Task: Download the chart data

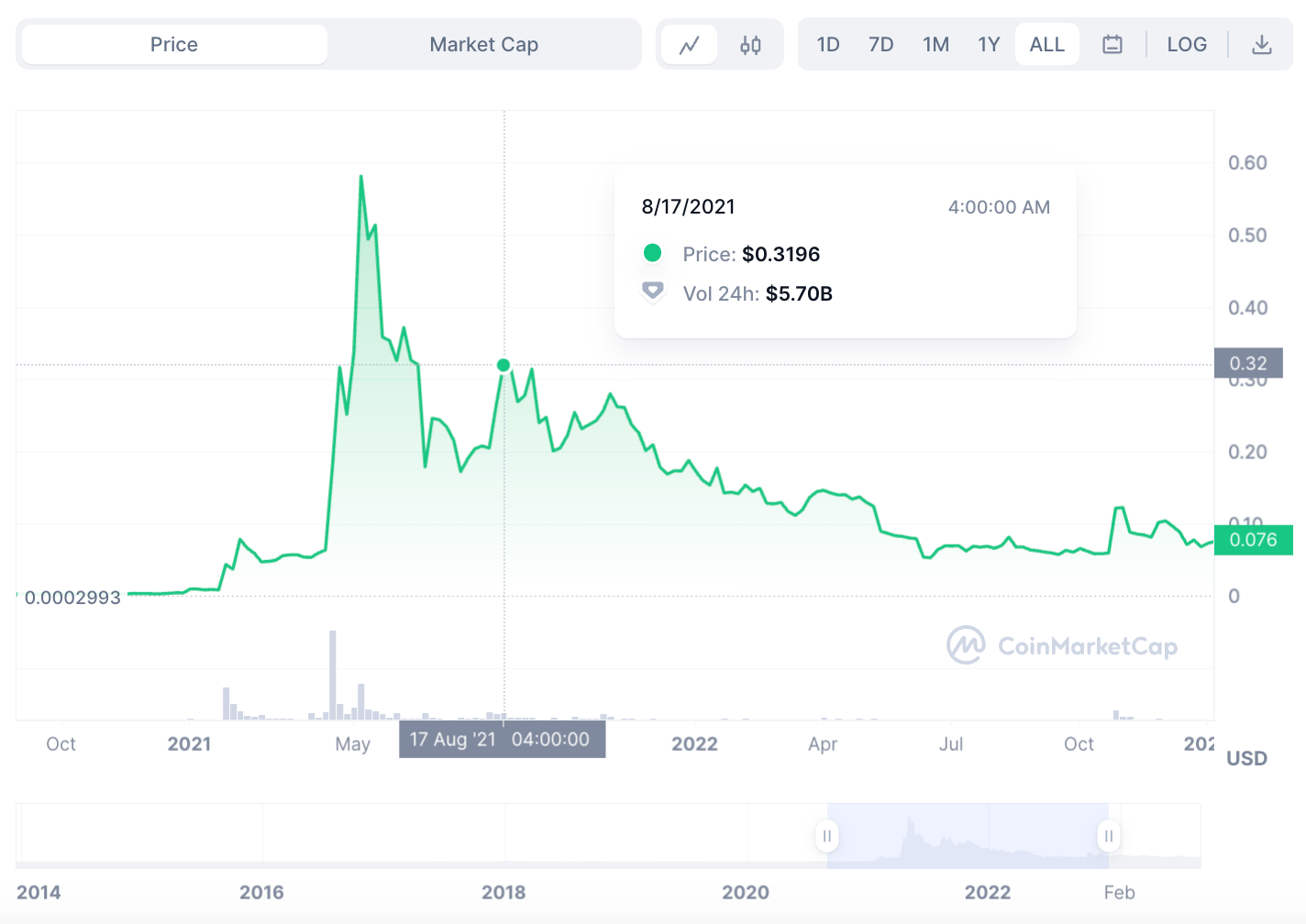Action: click(1262, 44)
